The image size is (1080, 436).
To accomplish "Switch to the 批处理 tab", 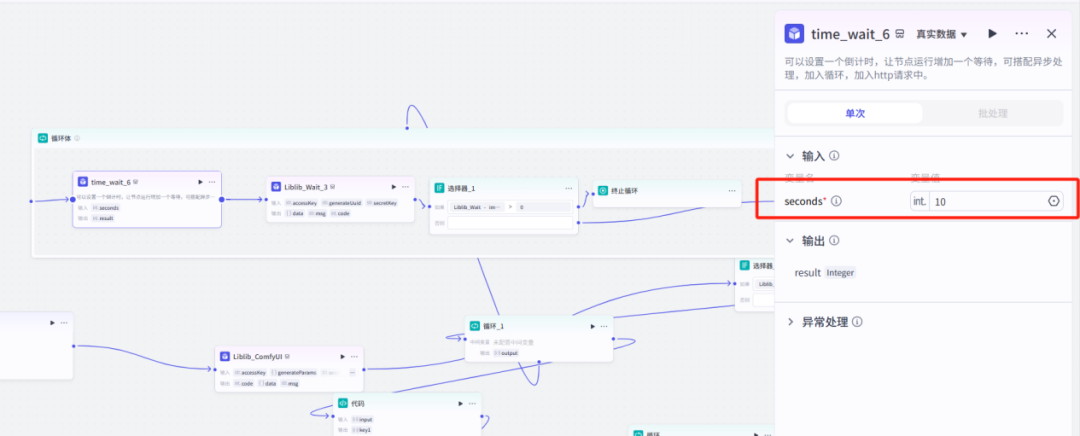I will point(993,114).
